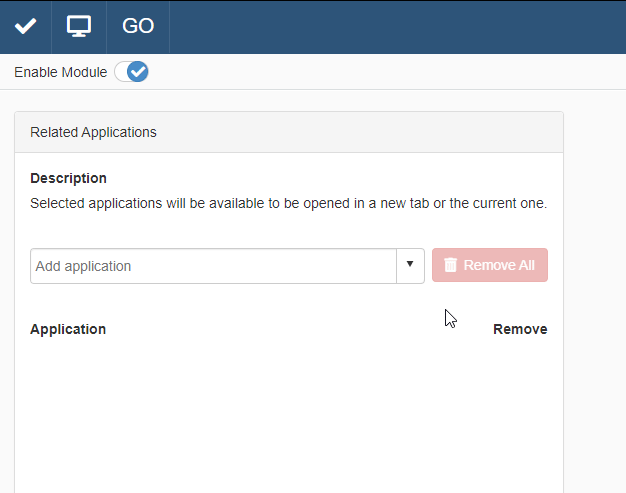Click the Description heading
Viewport: 626px width, 493px height.
coord(68,178)
